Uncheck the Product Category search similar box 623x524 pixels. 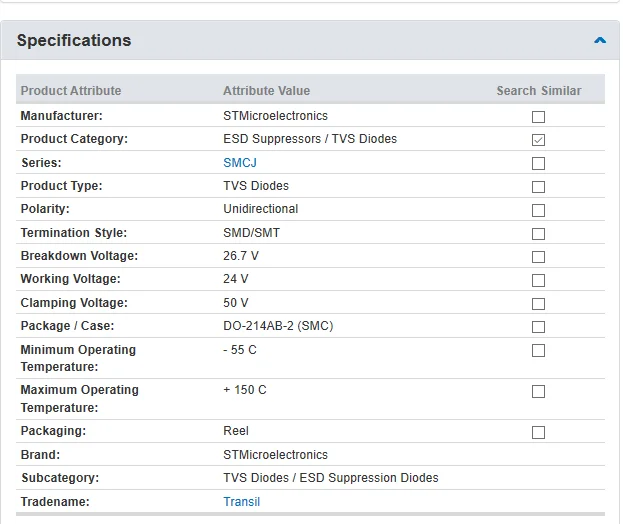click(x=538, y=140)
